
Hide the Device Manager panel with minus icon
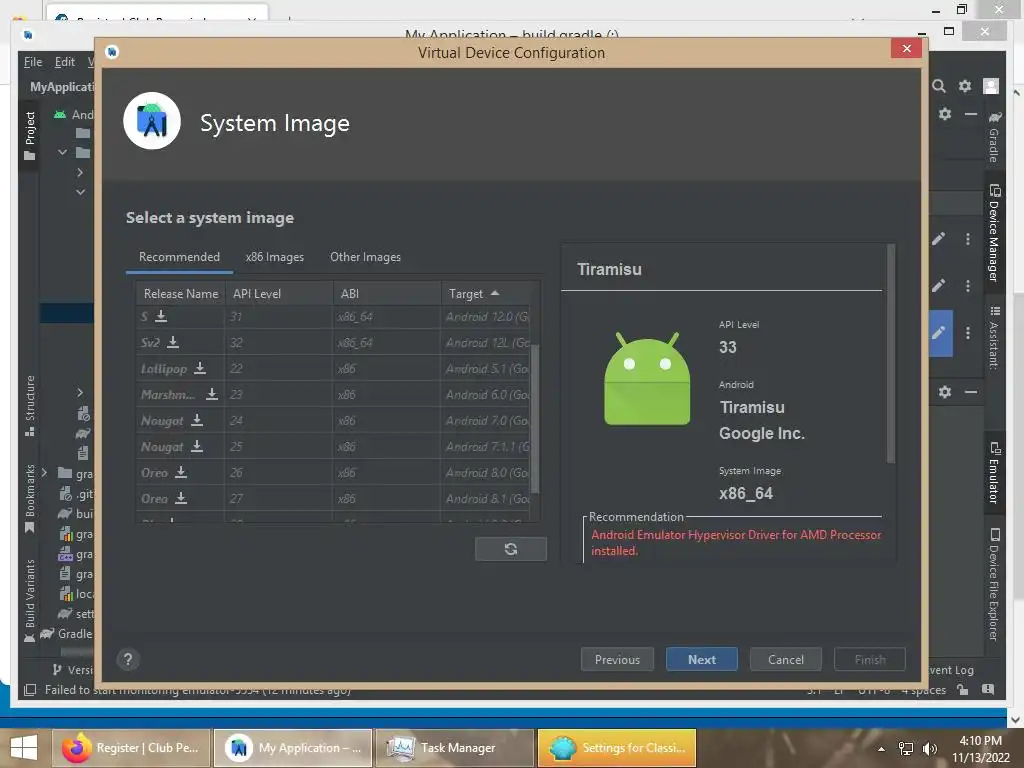pos(971,114)
